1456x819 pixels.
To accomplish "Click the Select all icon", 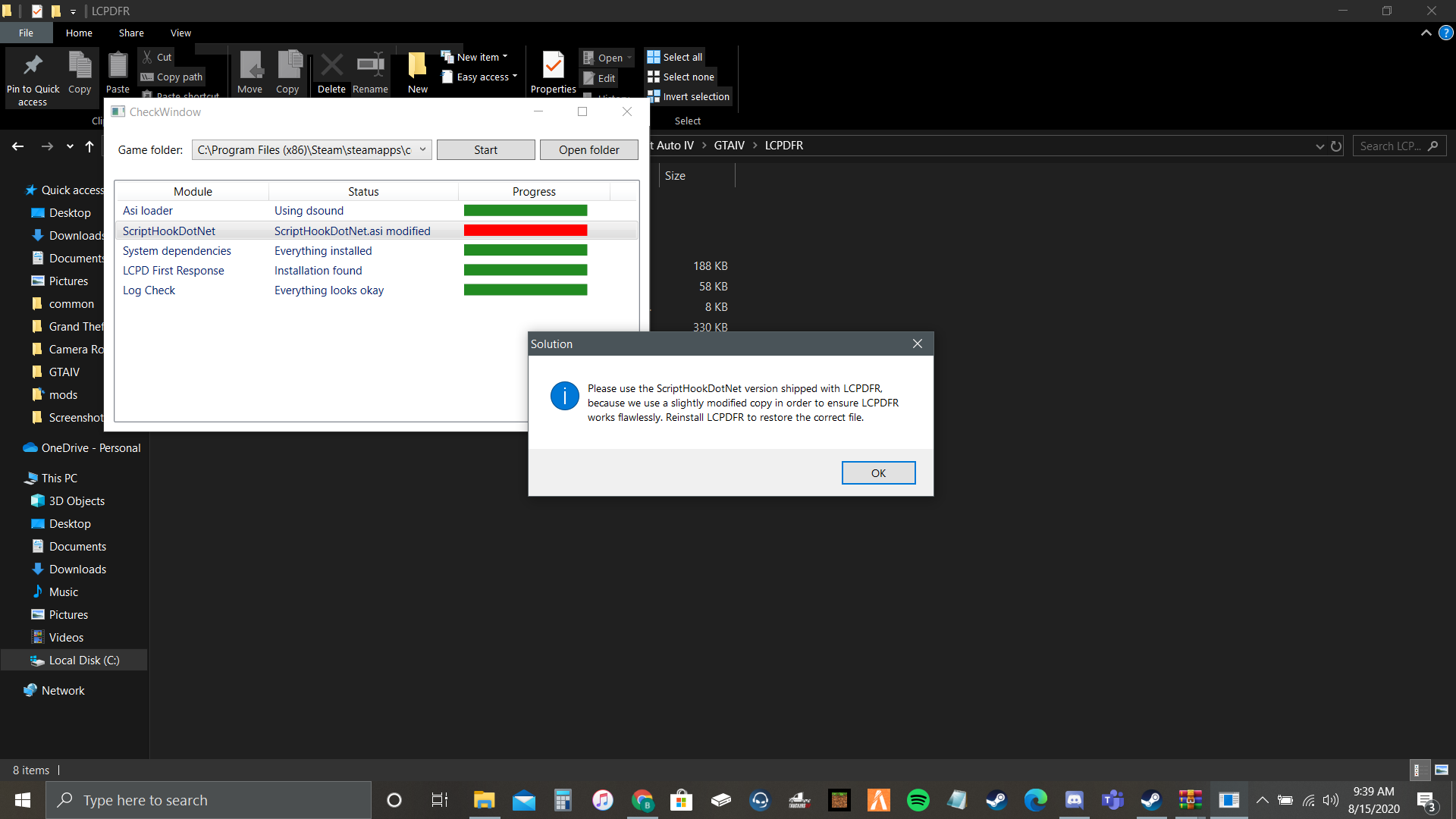I will [654, 57].
